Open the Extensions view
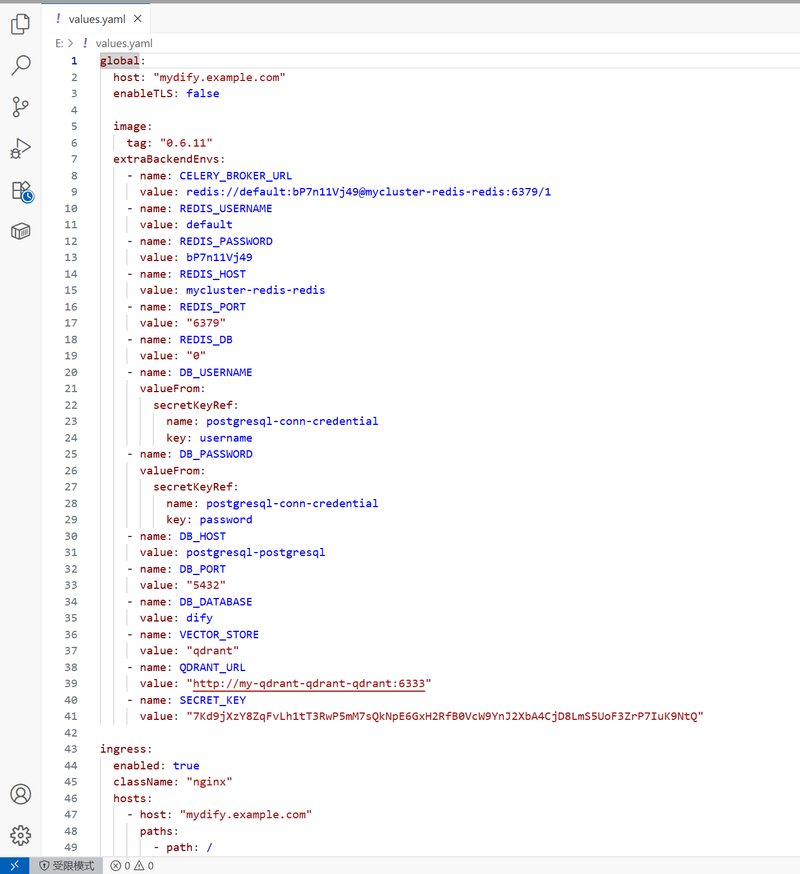The width and height of the screenshot is (800, 874). 20,191
